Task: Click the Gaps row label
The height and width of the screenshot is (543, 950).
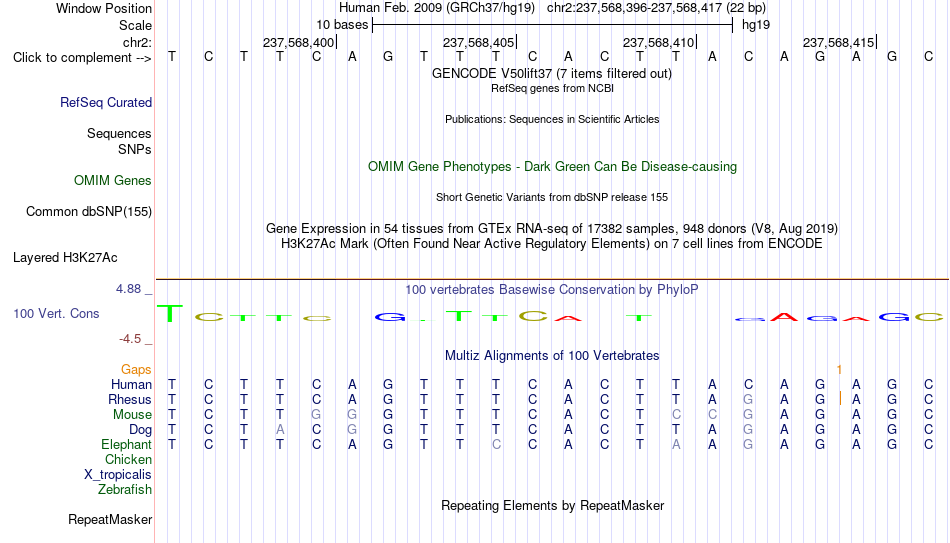Action: (136, 370)
